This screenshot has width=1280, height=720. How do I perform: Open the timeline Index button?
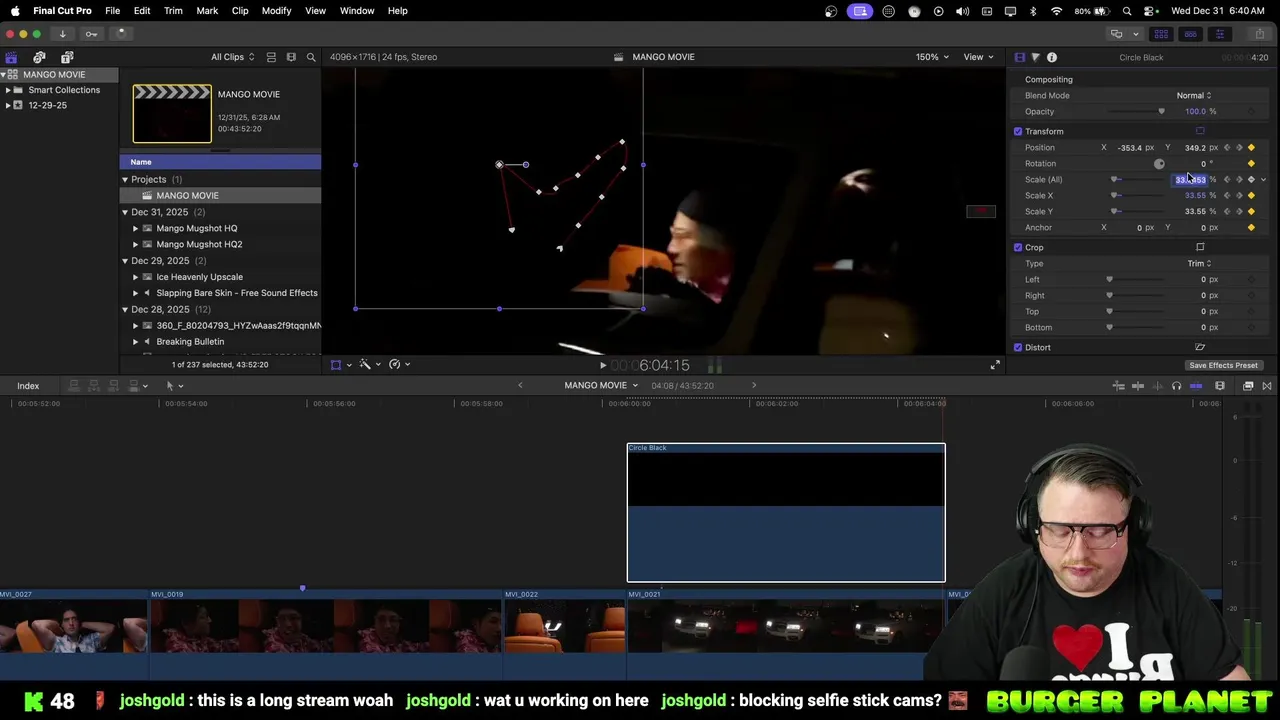[28, 386]
